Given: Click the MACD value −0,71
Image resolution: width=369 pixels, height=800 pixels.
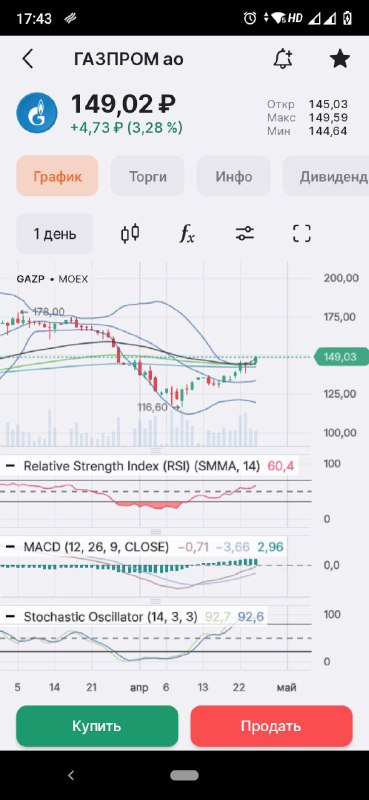Looking at the screenshot, I should (193, 547).
